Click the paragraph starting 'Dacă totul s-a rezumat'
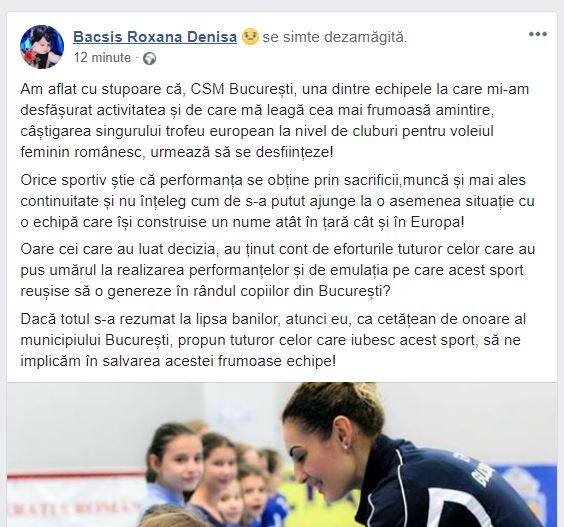Screen dimensions: 564x527 [x=273, y=340]
